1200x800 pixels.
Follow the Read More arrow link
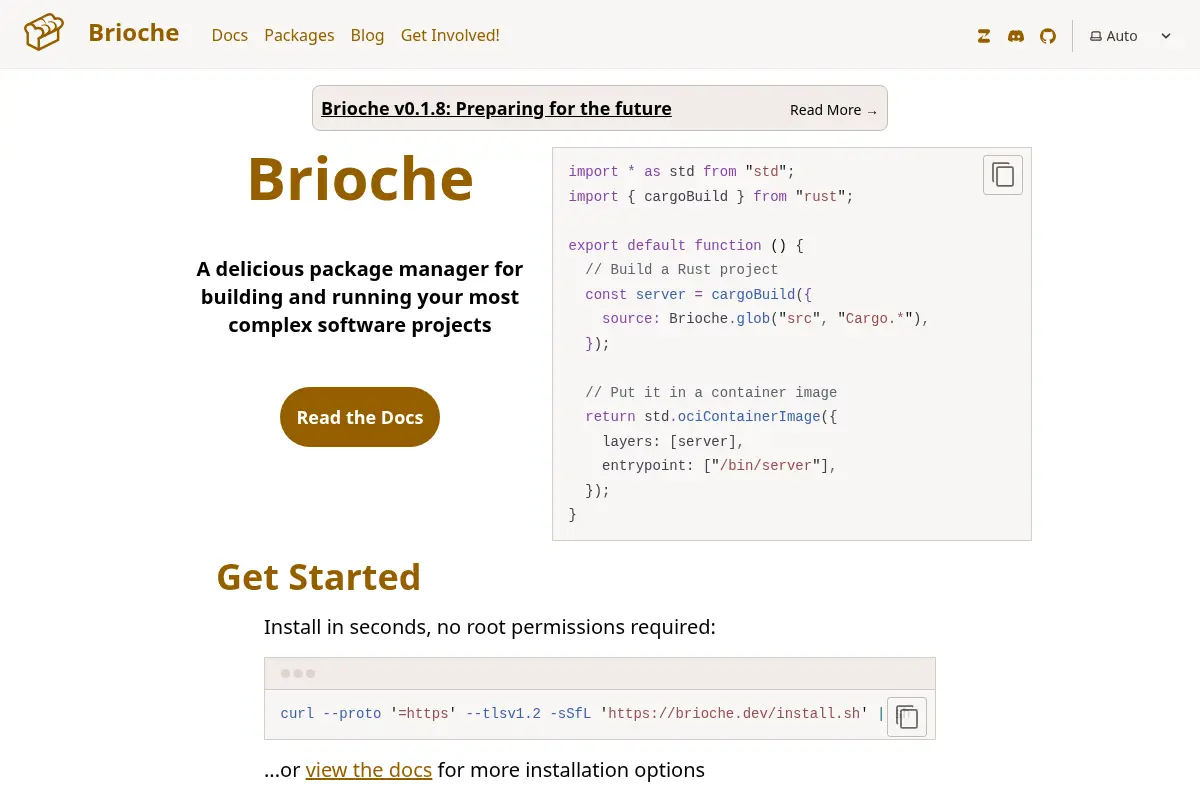[834, 110]
